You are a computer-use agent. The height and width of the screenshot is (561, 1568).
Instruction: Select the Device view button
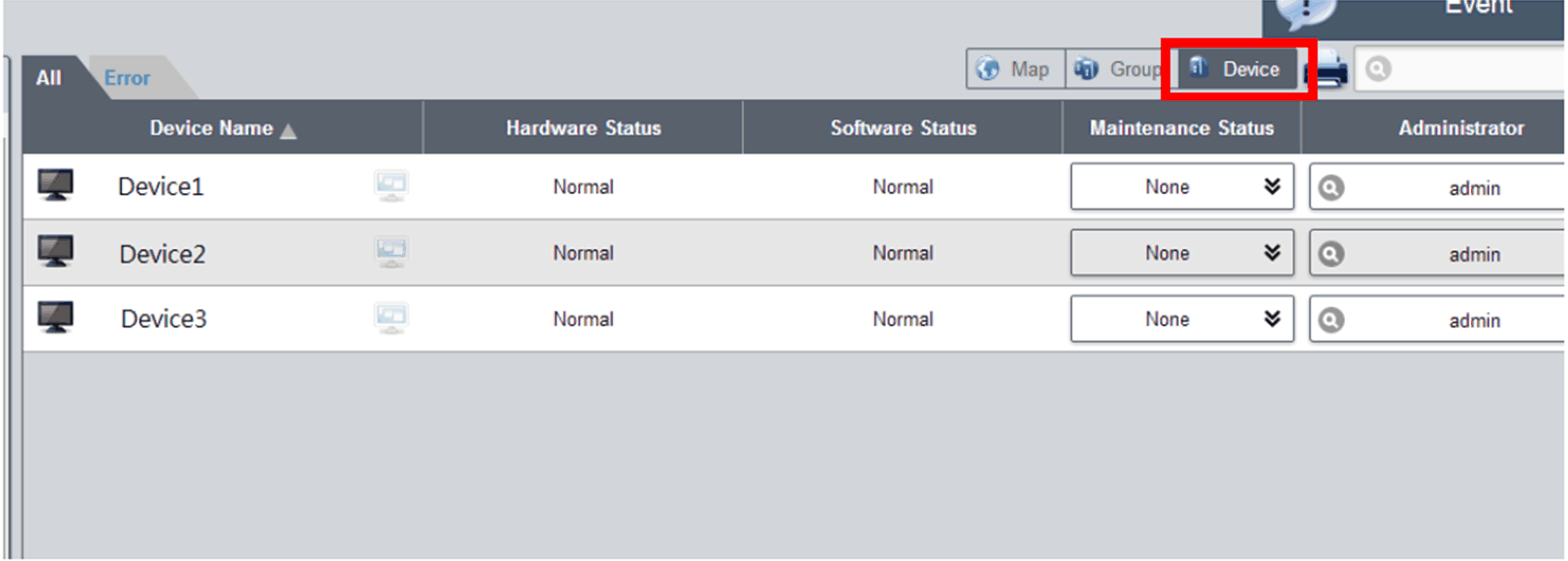1237,69
